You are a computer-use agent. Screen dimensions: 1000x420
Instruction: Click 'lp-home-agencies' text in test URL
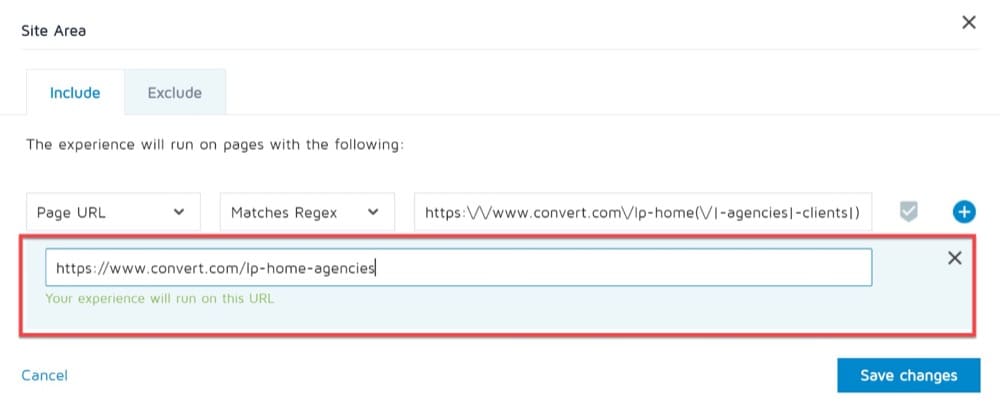(x=310, y=268)
